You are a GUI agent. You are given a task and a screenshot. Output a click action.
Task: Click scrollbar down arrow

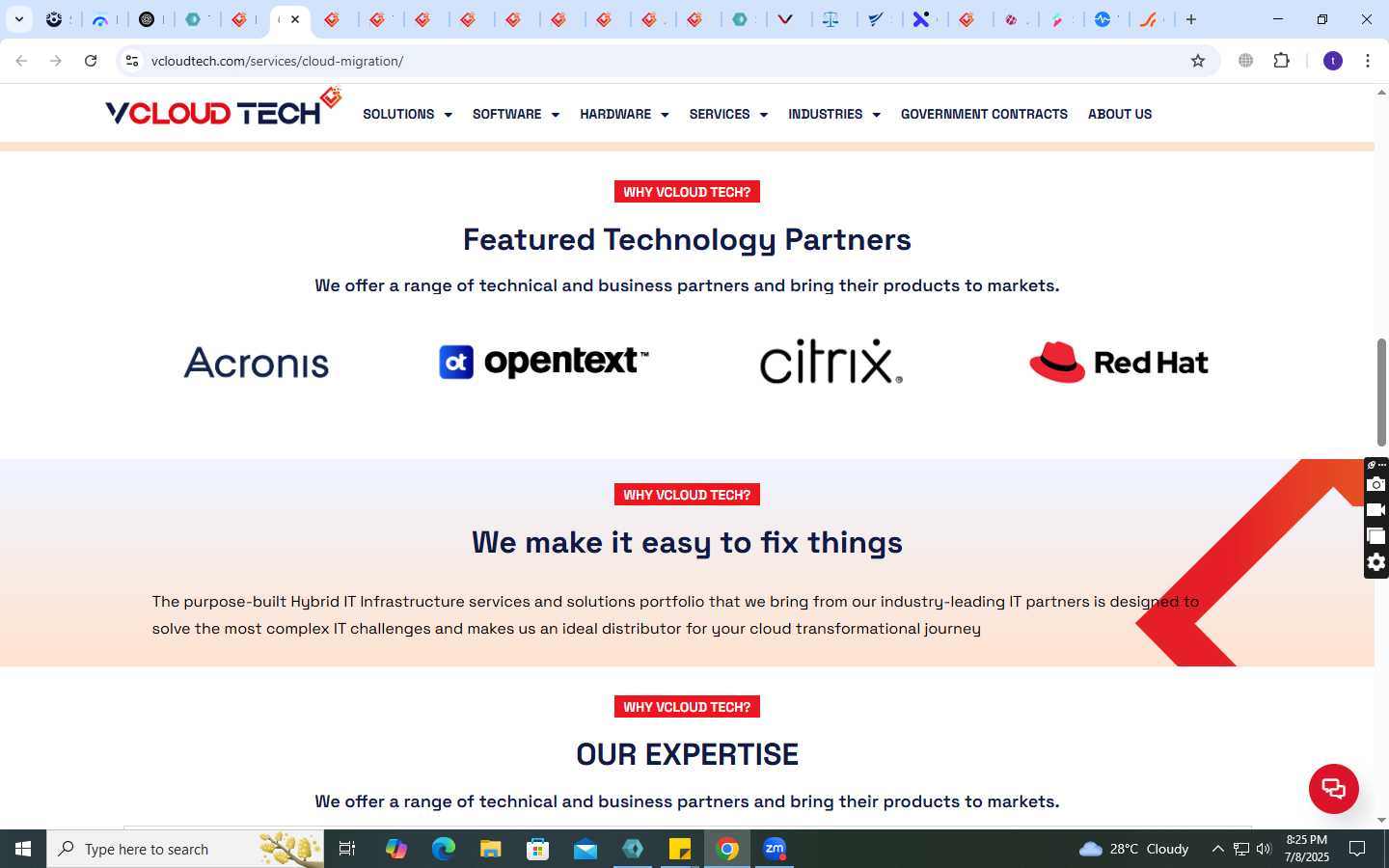1381,820
